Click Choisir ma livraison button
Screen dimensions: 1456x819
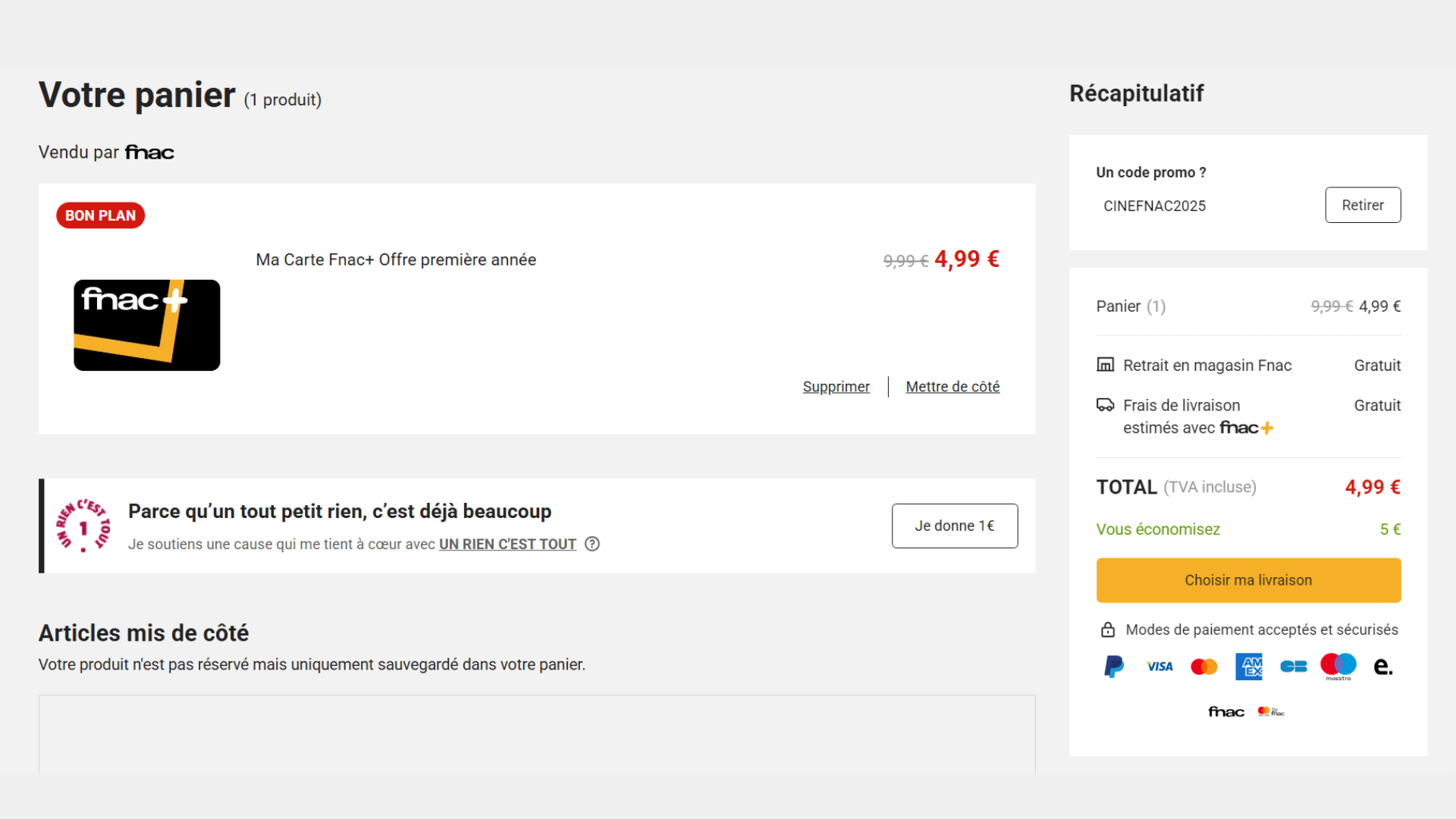click(1248, 580)
